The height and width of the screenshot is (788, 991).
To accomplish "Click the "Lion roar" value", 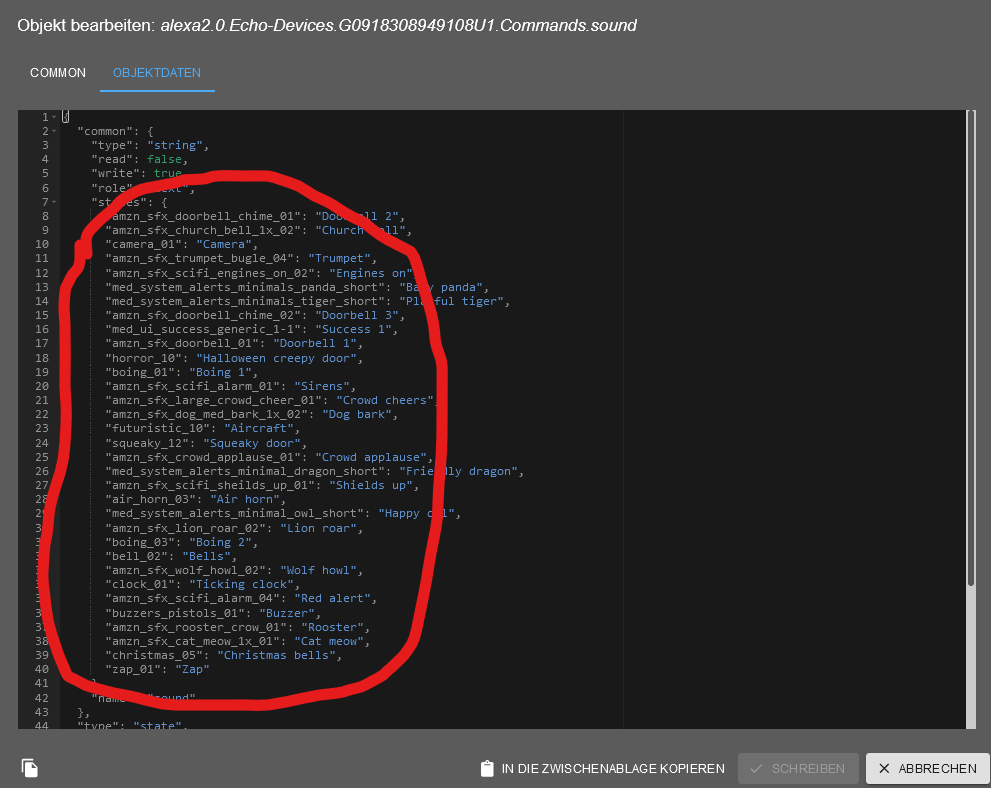I will coord(319,528).
